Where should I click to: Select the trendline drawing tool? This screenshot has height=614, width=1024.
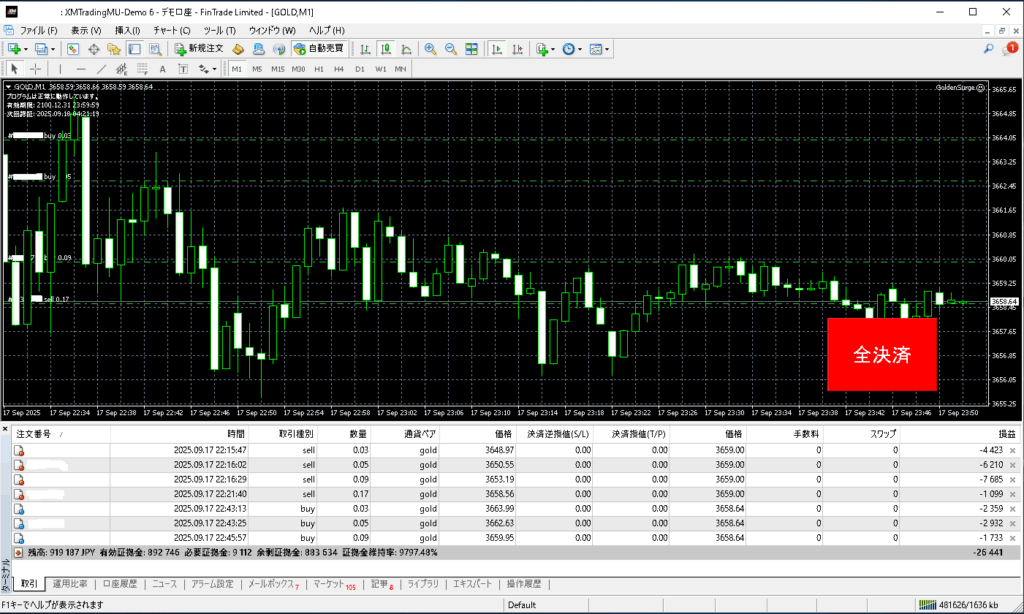coord(102,69)
